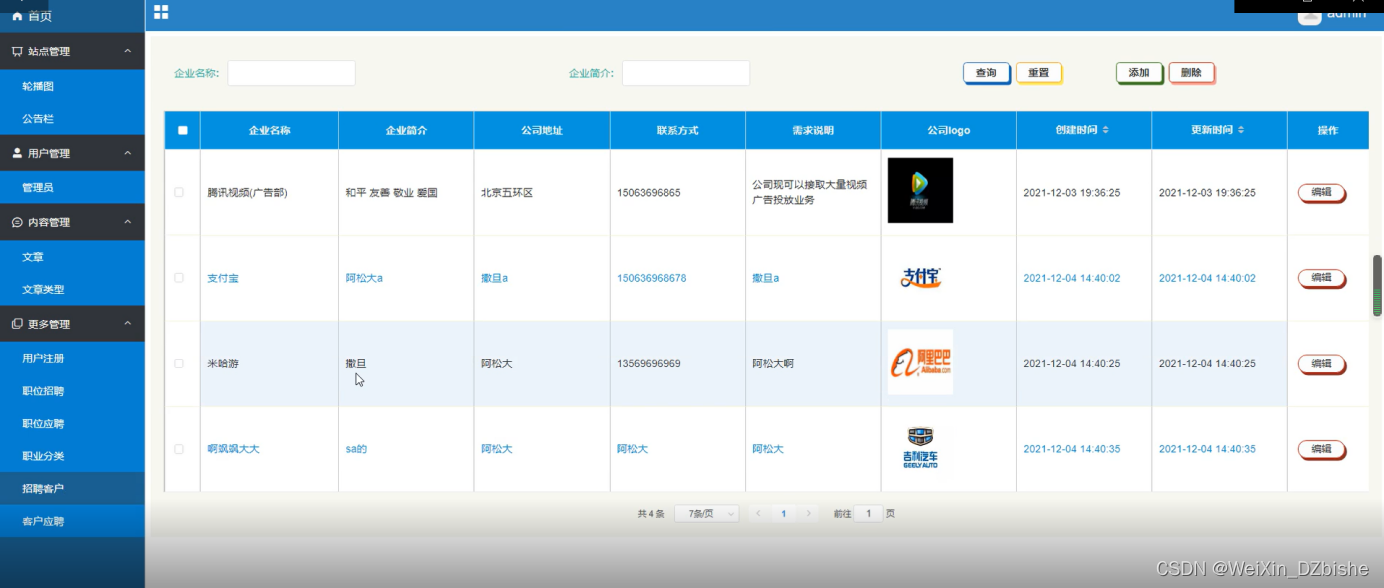Check the 啊飒飒大大 row checkbox
This screenshot has width=1384, height=588.
179,449
